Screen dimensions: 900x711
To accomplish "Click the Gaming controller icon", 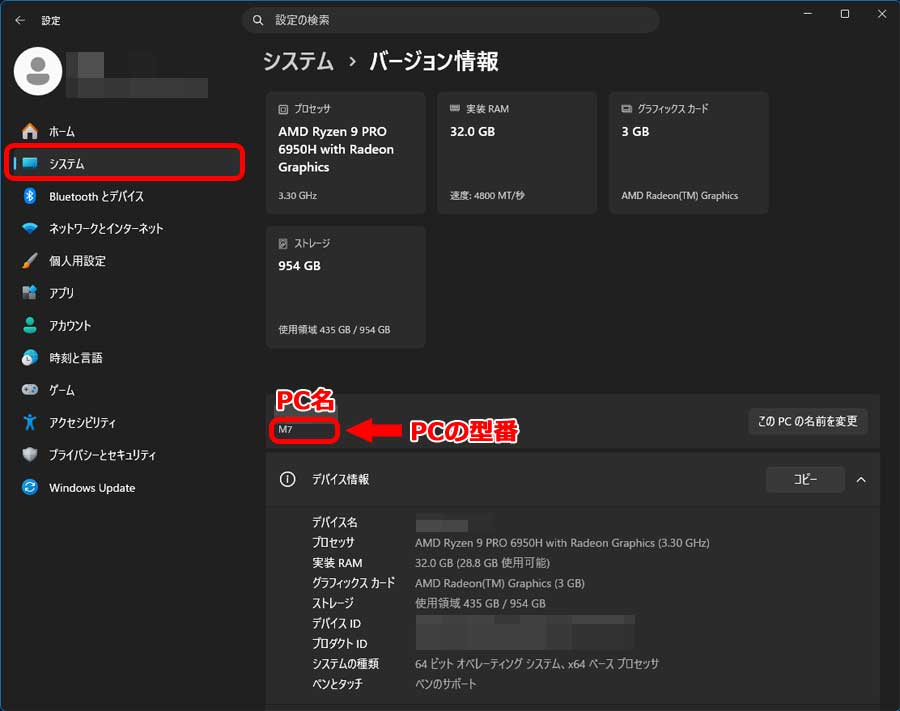I will click(30, 390).
